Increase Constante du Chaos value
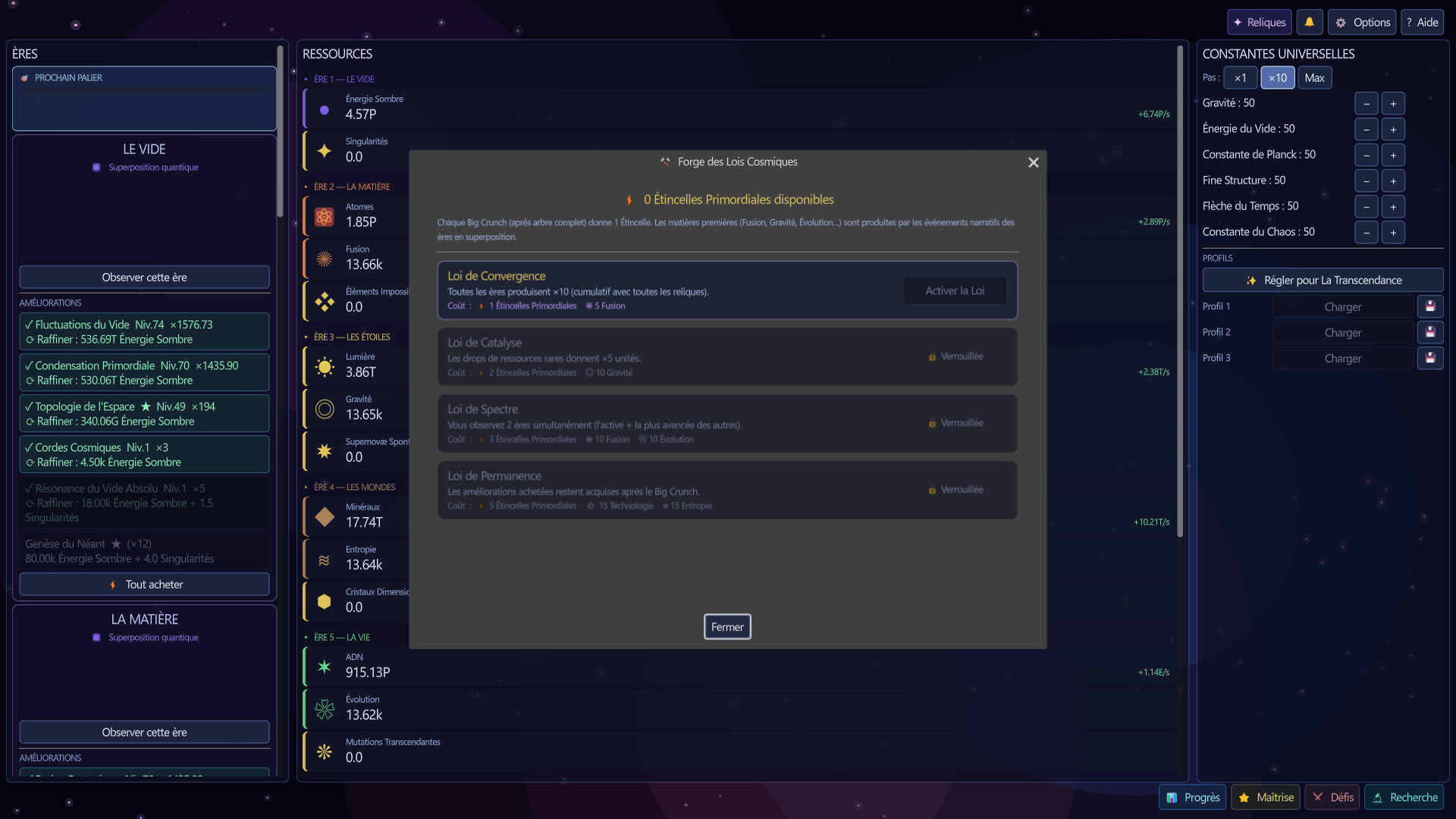The width and height of the screenshot is (1456, 819). [x=1393, y=232]
